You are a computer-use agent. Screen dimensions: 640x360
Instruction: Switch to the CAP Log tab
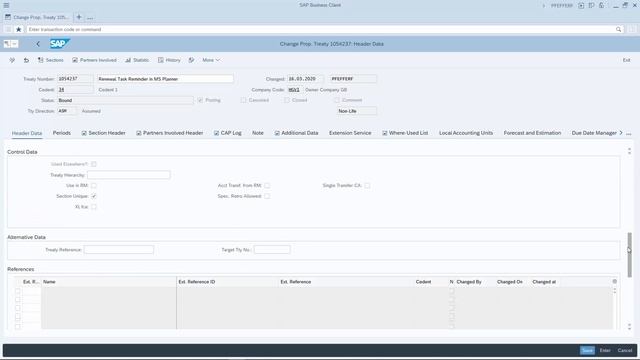click(x=227, y=133)
